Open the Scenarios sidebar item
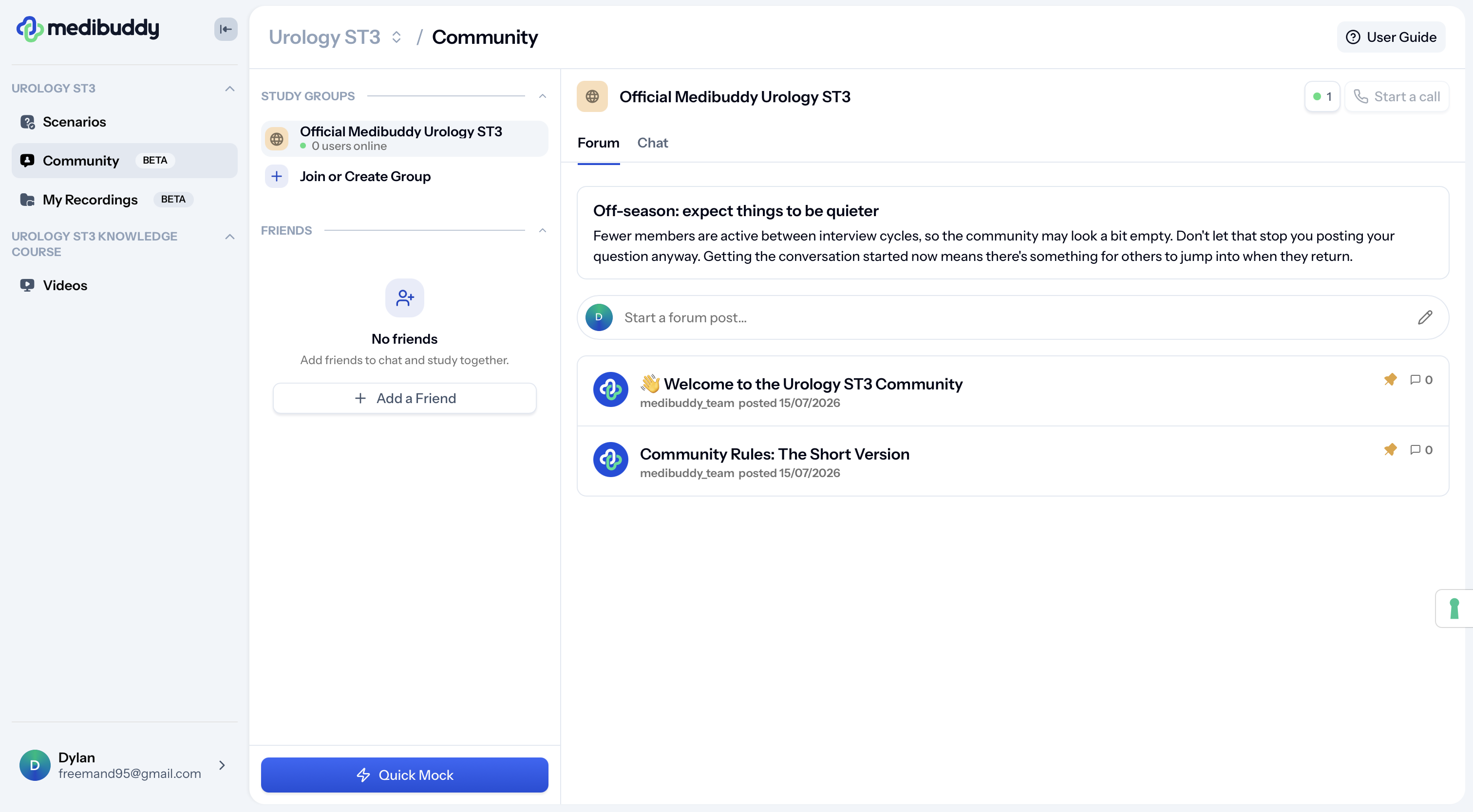This screenshot has width=1473, height=812. coord(124,122)
